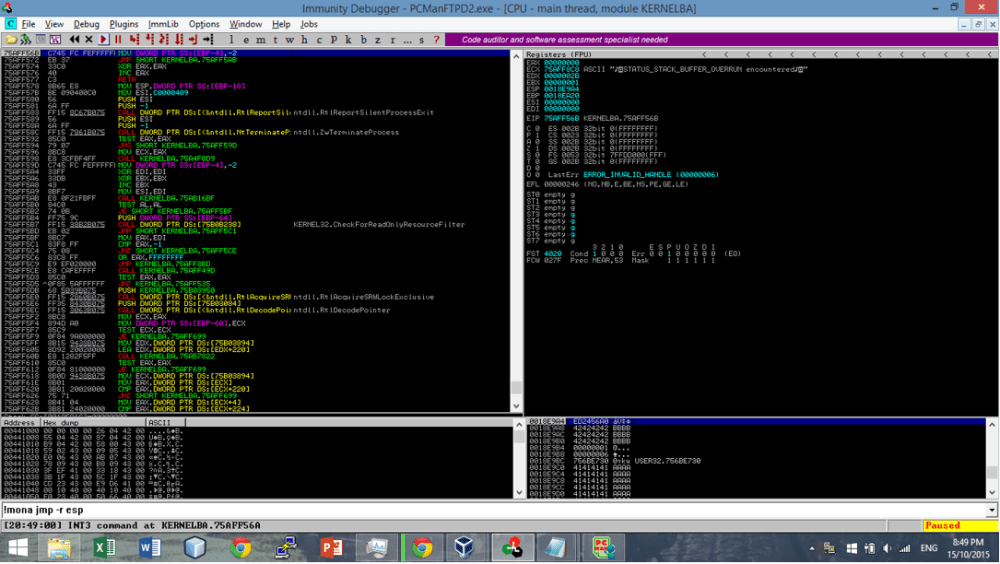
Task: Click the Close program X icon
Action: (x=89, y=40)
